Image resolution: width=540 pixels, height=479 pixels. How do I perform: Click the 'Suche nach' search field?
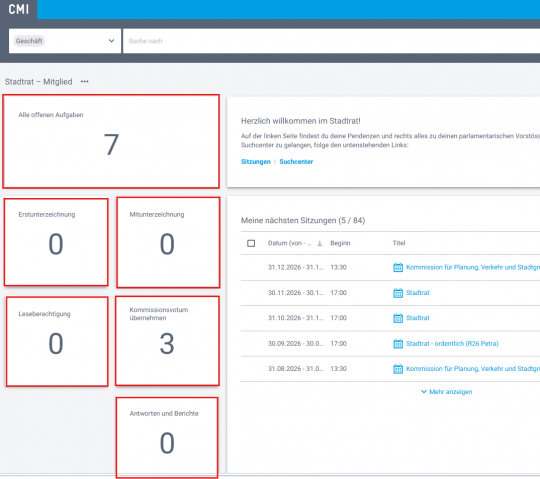click(331, 41)
